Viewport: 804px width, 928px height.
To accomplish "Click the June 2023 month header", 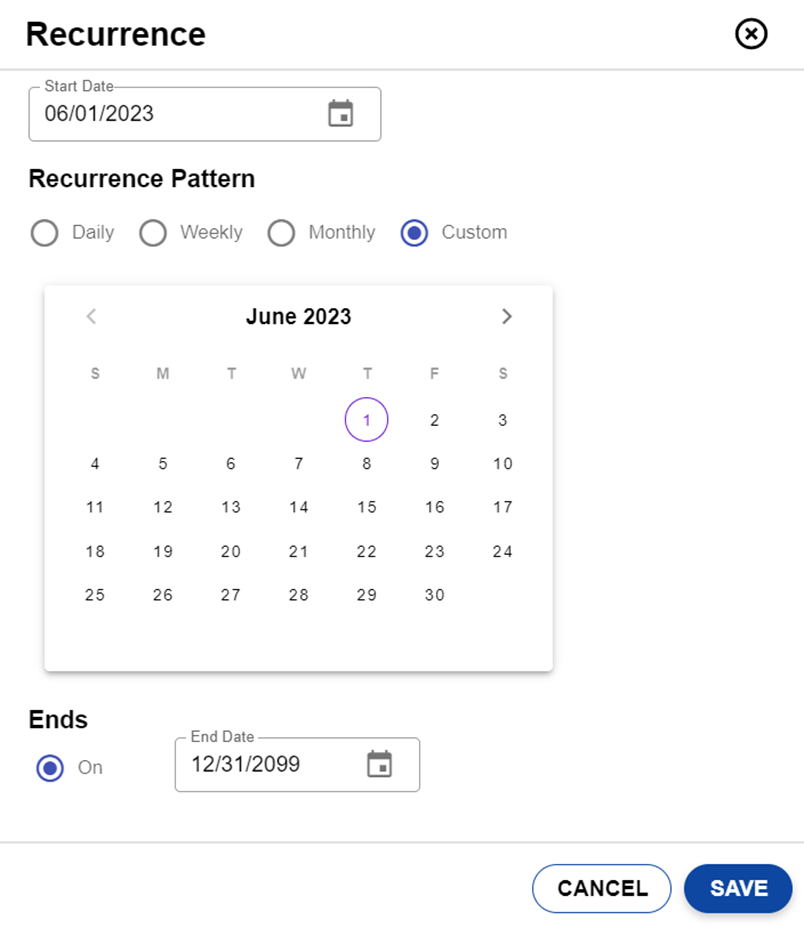I will (x=299, y=317).
